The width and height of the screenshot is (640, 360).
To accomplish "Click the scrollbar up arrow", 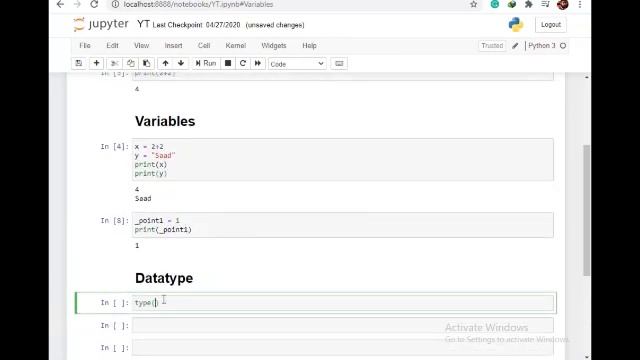I will click(x=587, y=77).
